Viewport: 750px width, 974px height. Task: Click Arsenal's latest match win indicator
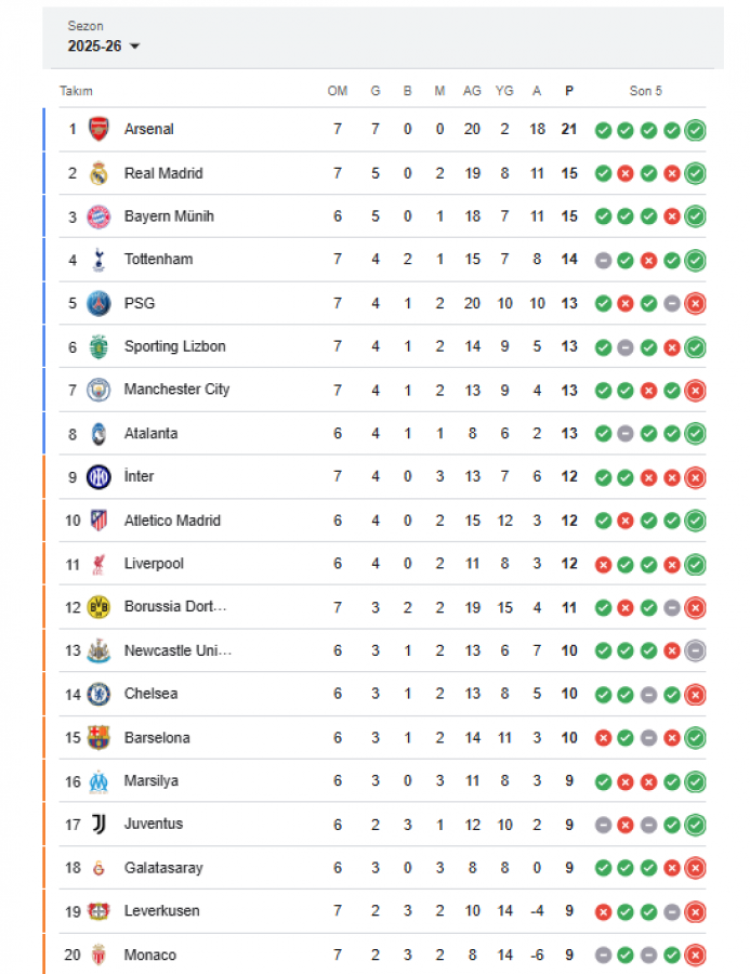695,130
